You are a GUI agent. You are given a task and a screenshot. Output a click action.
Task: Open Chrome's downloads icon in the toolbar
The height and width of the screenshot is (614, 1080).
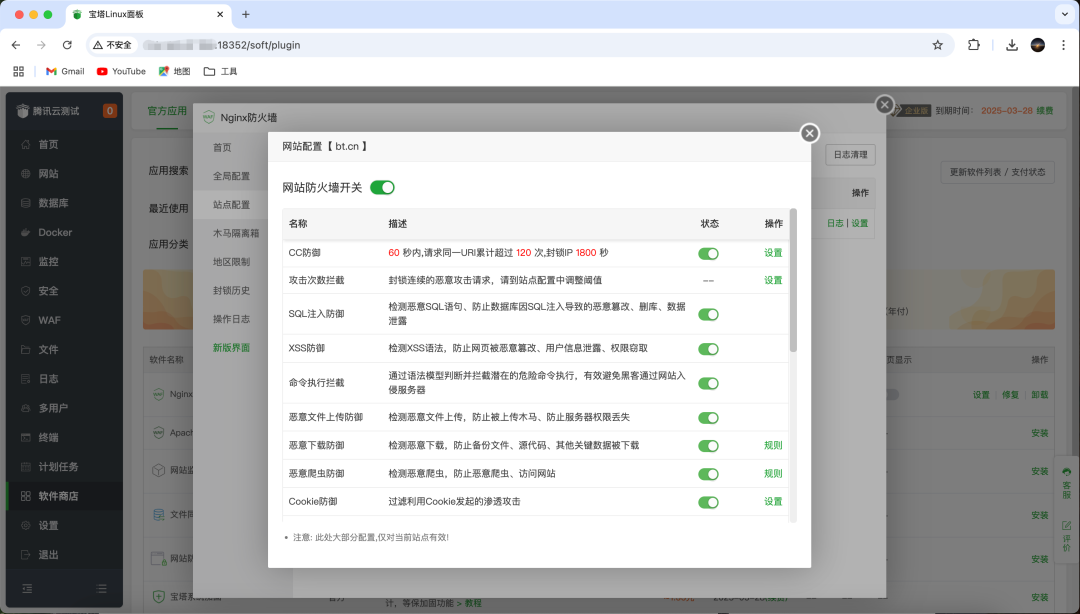coord(1011,45)
